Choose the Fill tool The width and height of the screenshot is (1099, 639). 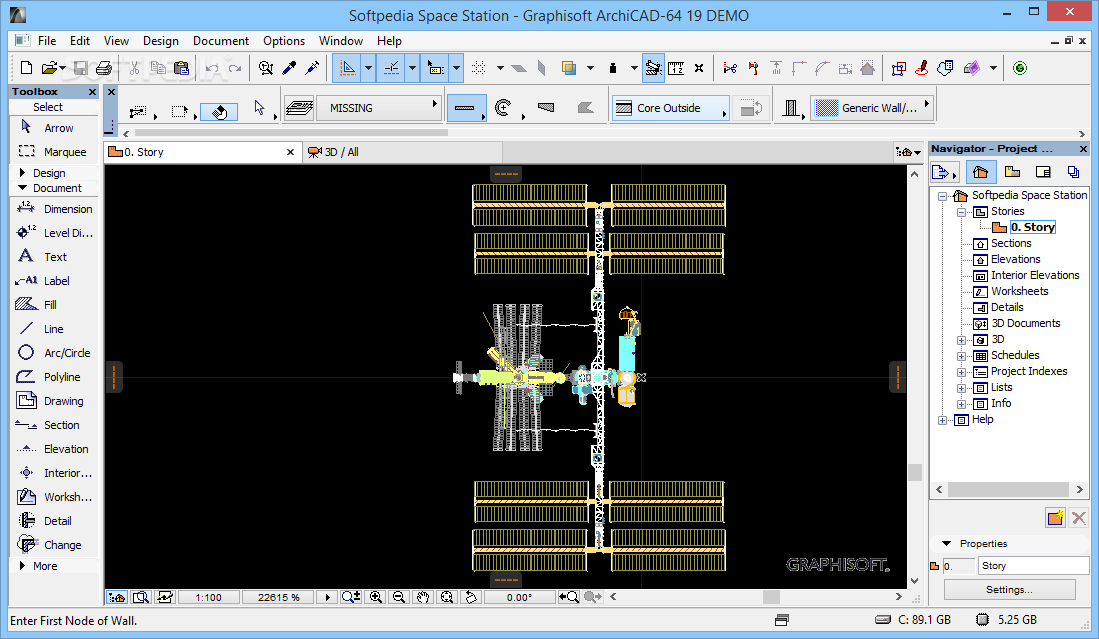53,304
